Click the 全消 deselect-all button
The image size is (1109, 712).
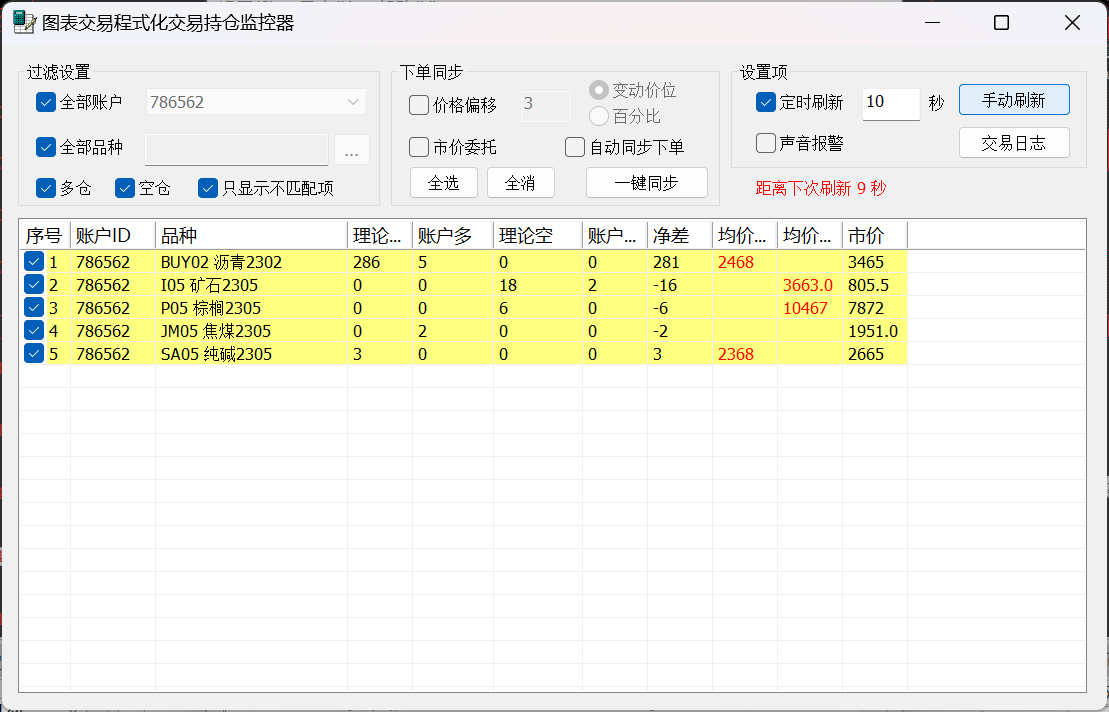point(520,183)
